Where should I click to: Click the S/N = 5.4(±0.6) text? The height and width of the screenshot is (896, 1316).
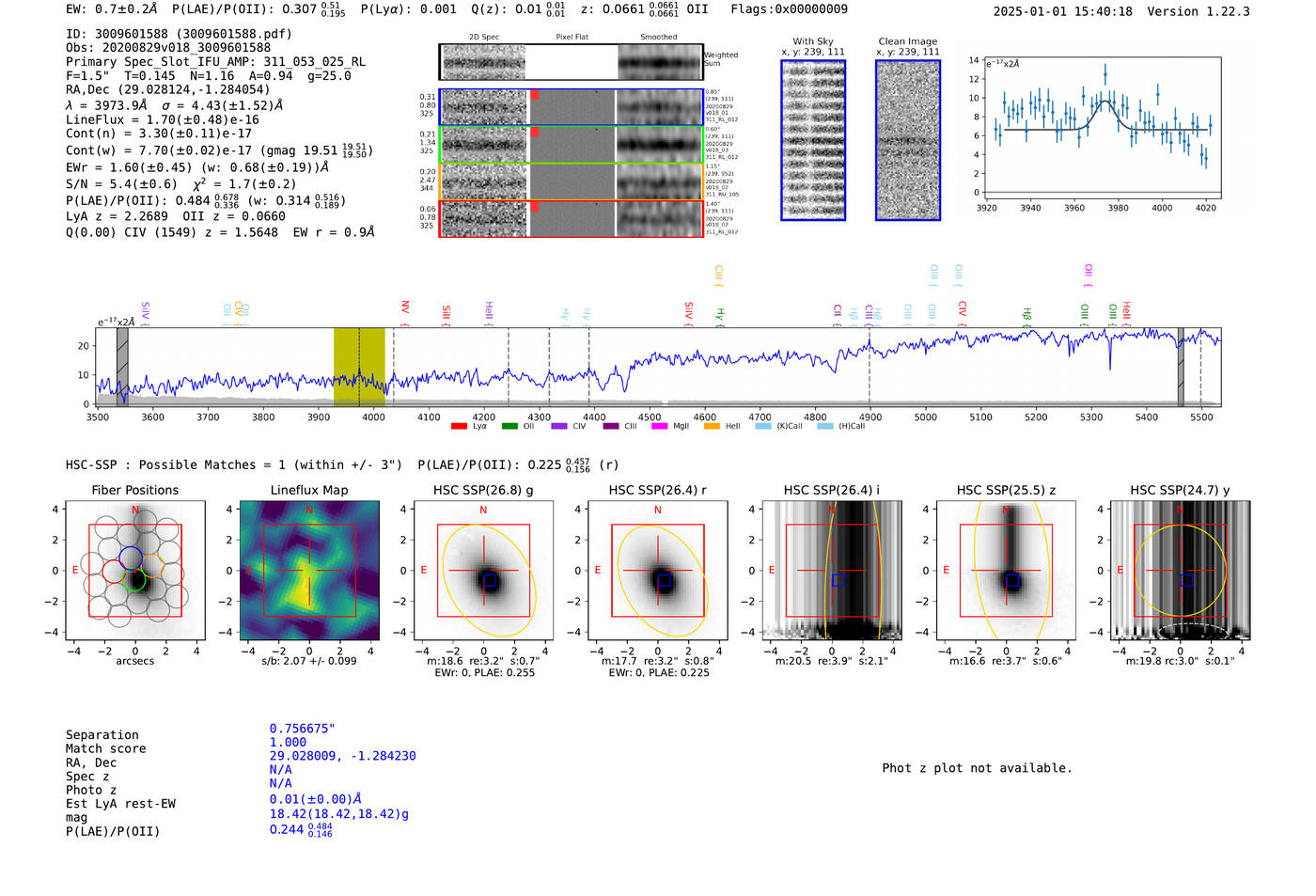[x=121, y=184]
